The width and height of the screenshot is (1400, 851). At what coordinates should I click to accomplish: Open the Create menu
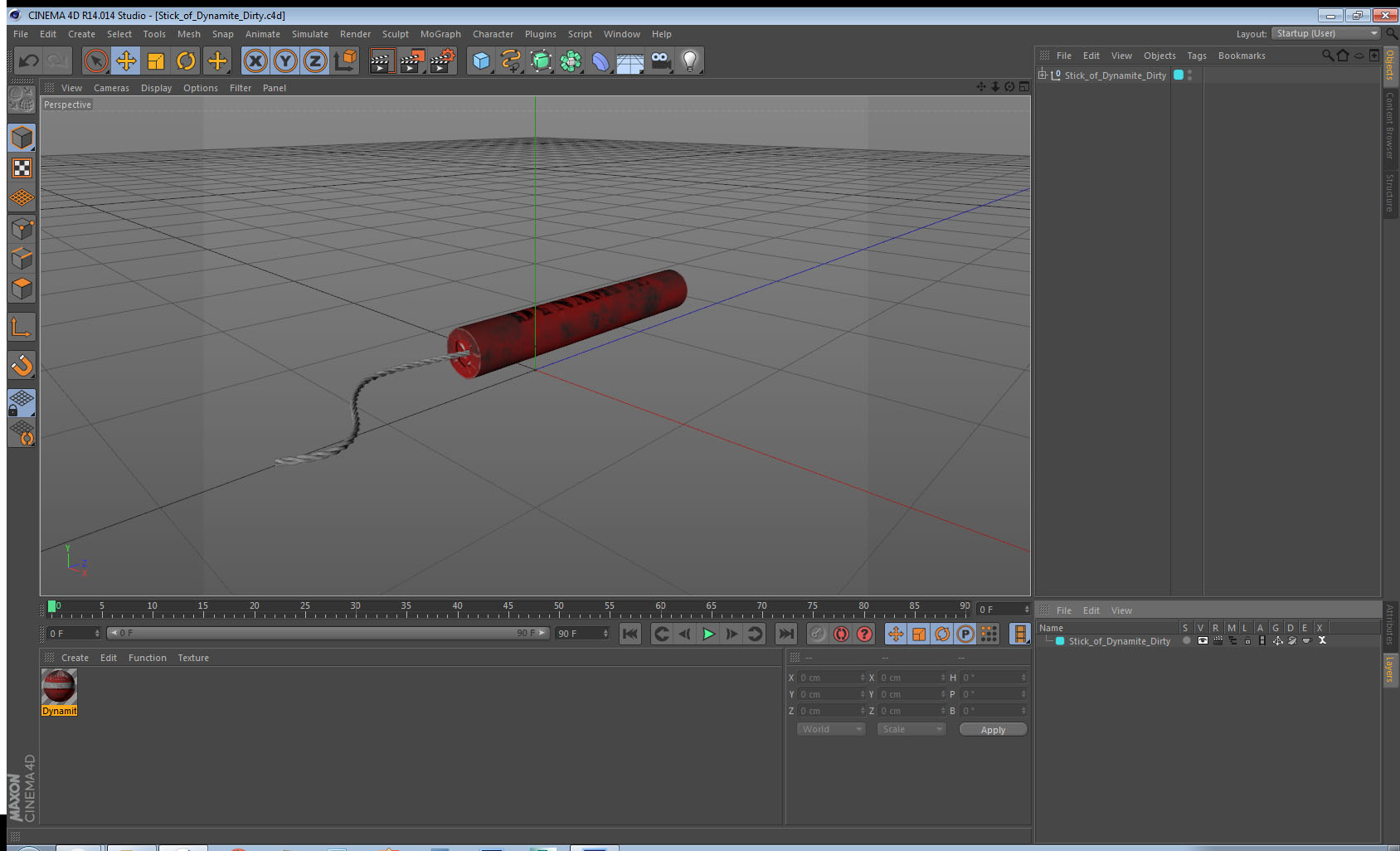click(81, 34)
